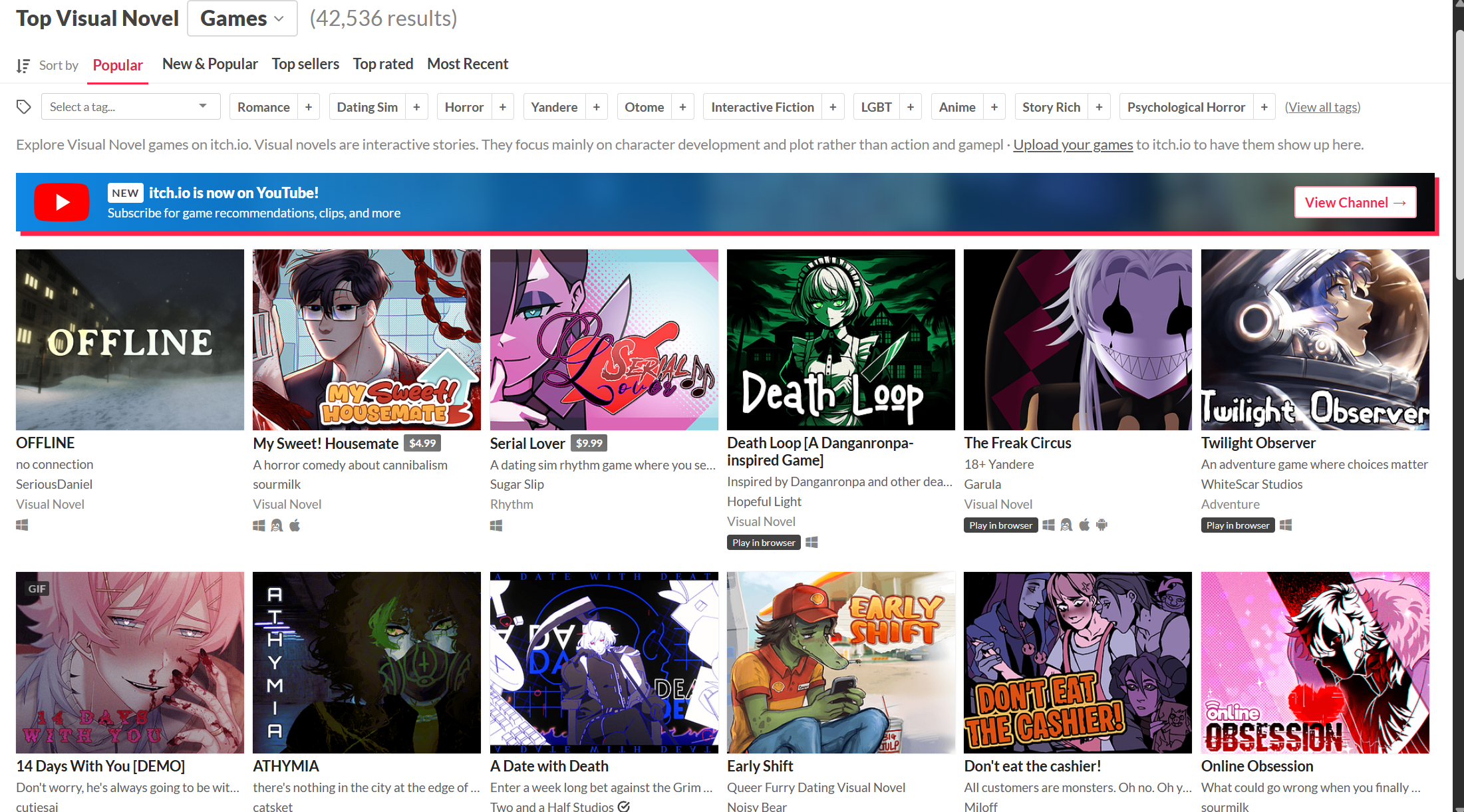This screenshot has height=812, width=1464.
Task: Select the Most Recent sort tab
Action: pyautogui.click(x=468, y=65)
